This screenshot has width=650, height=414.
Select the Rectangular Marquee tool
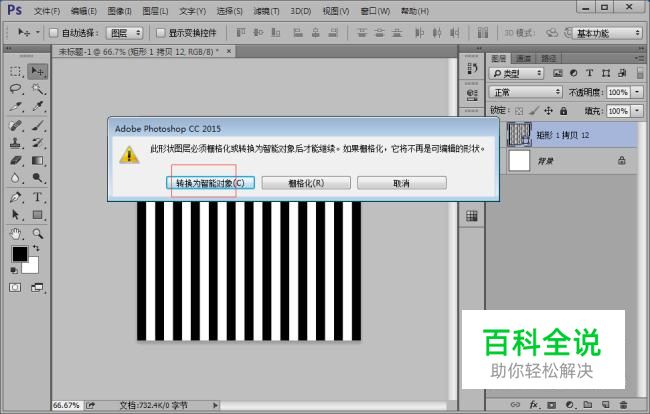16,71
